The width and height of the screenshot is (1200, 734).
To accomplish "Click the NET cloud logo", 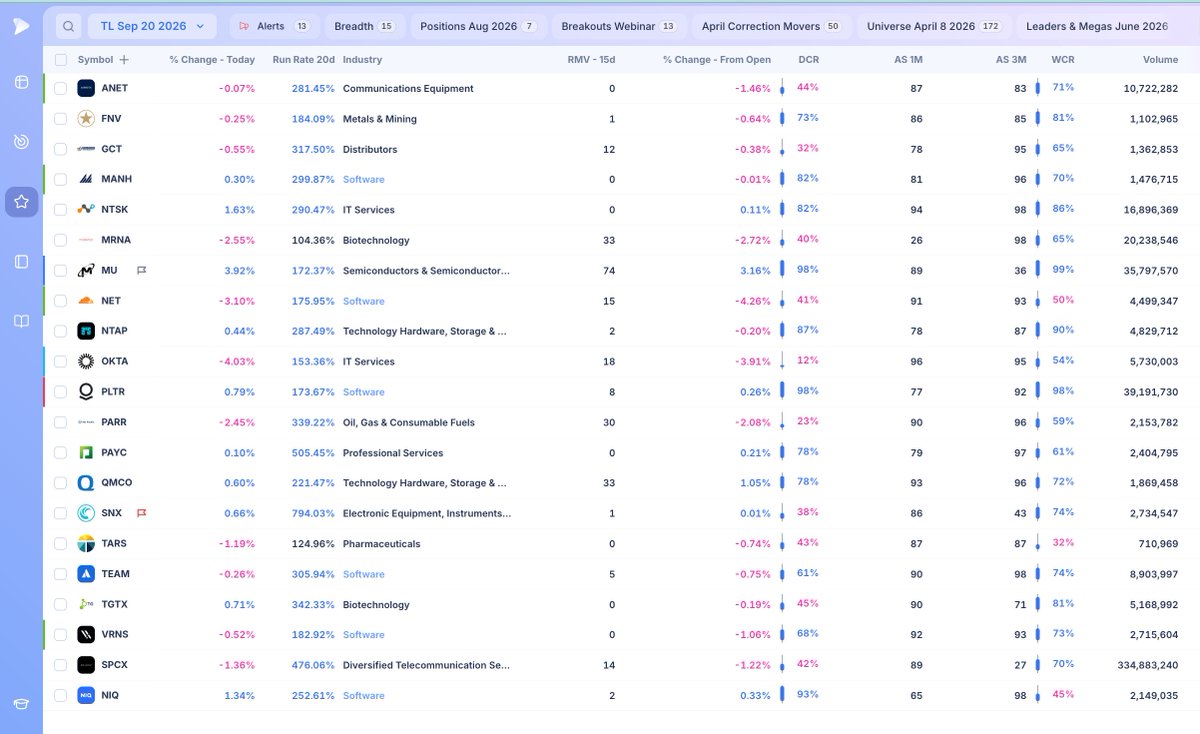I will 86,301.
